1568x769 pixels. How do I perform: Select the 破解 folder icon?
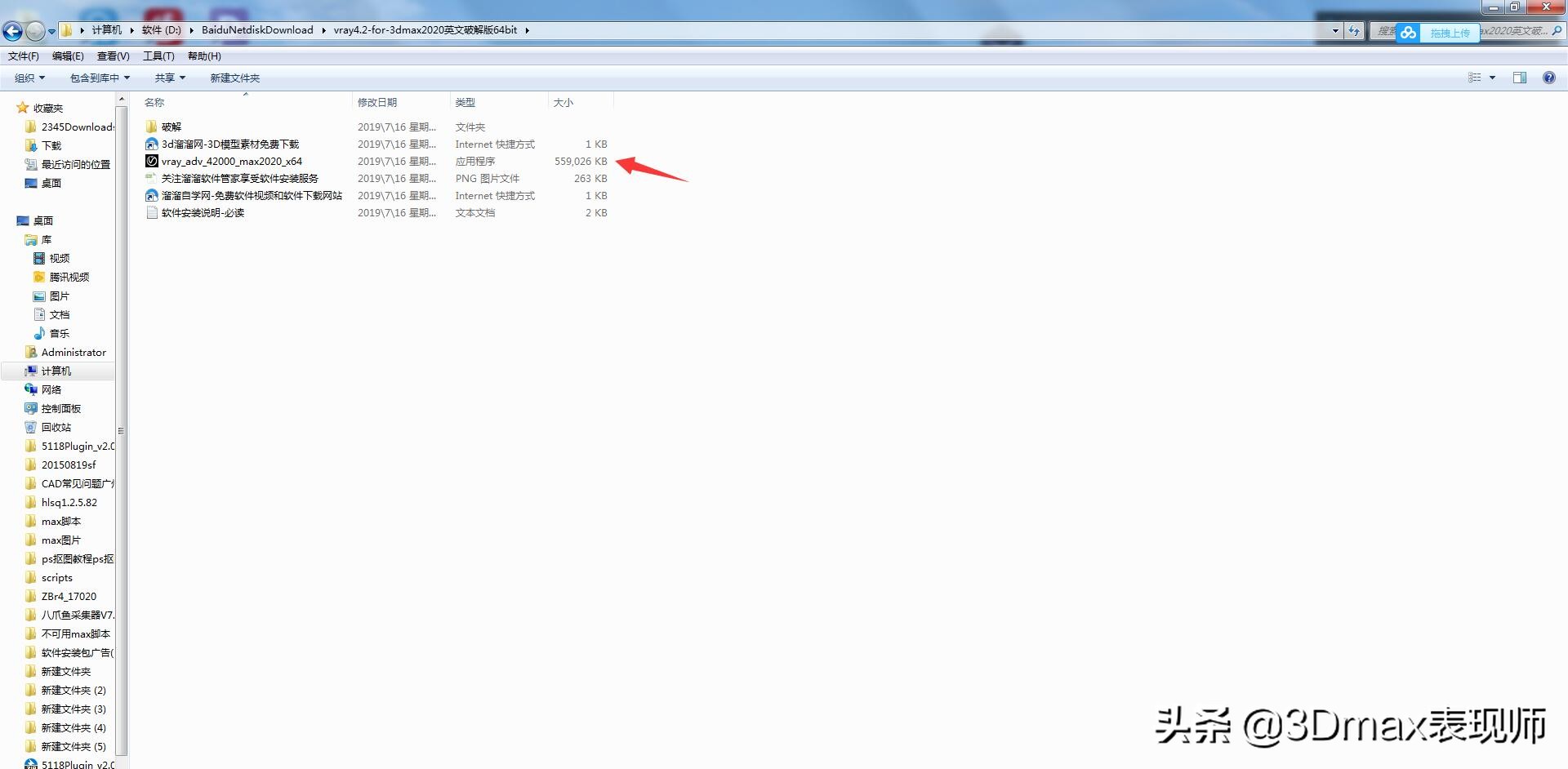point(151,127)
